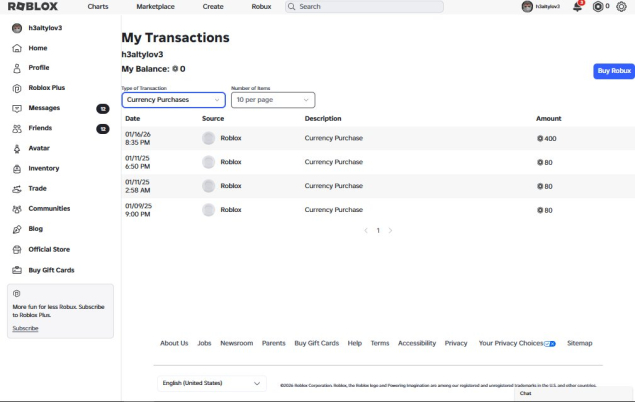This screenshot has height=402, width=635.
Task: Click Roblox source avatar for 01/16/26 row
Action: point(209,138)
